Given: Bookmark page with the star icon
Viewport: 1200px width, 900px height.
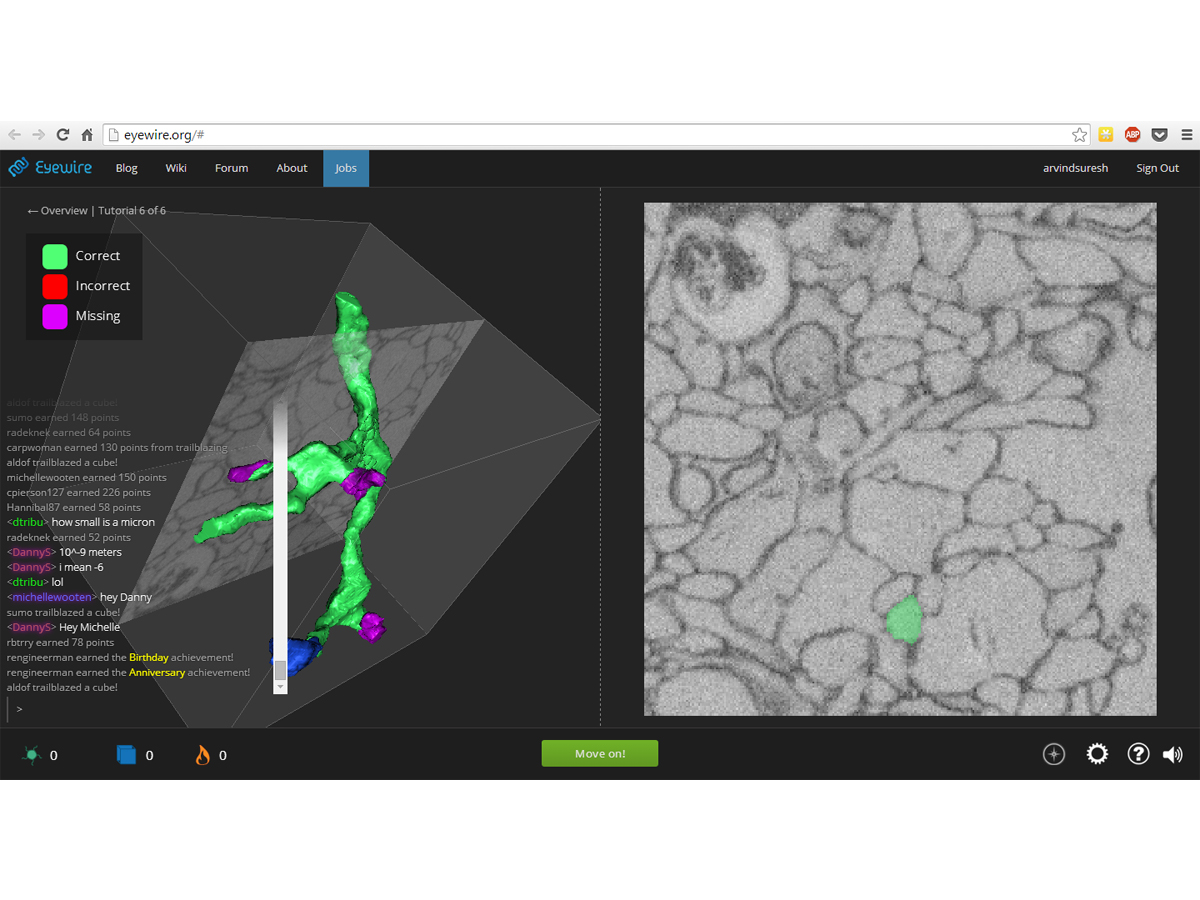Looking at the screenshot, I should (1079, 135).
